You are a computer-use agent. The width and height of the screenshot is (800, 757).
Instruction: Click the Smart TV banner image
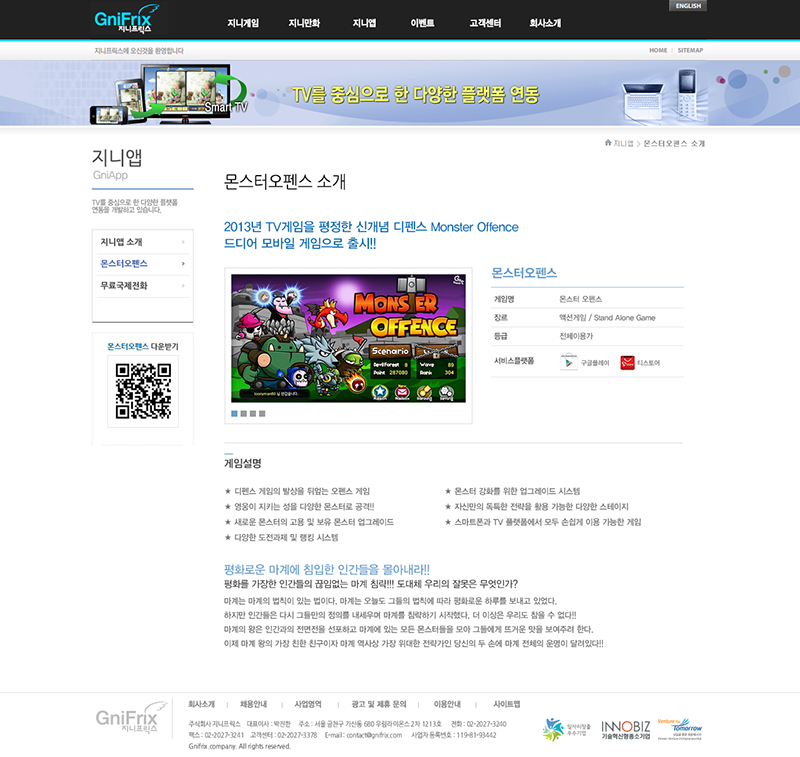click(169, 94)
